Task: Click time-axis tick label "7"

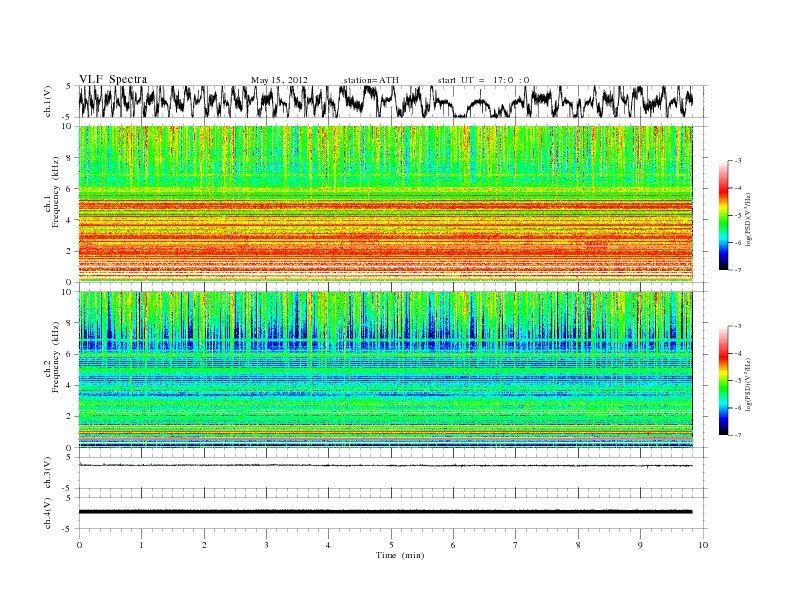Action: (516, 545)
